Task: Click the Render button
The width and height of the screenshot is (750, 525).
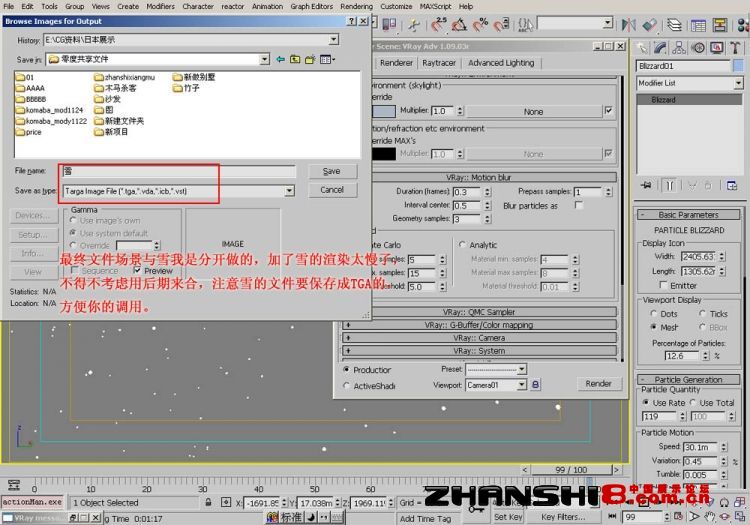Action: click(598, 383)
